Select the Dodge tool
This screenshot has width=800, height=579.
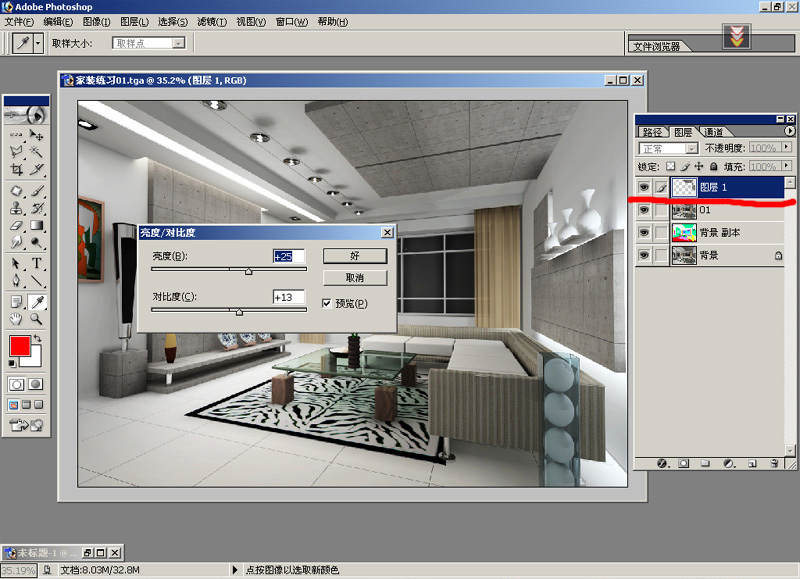coord(36,242)
